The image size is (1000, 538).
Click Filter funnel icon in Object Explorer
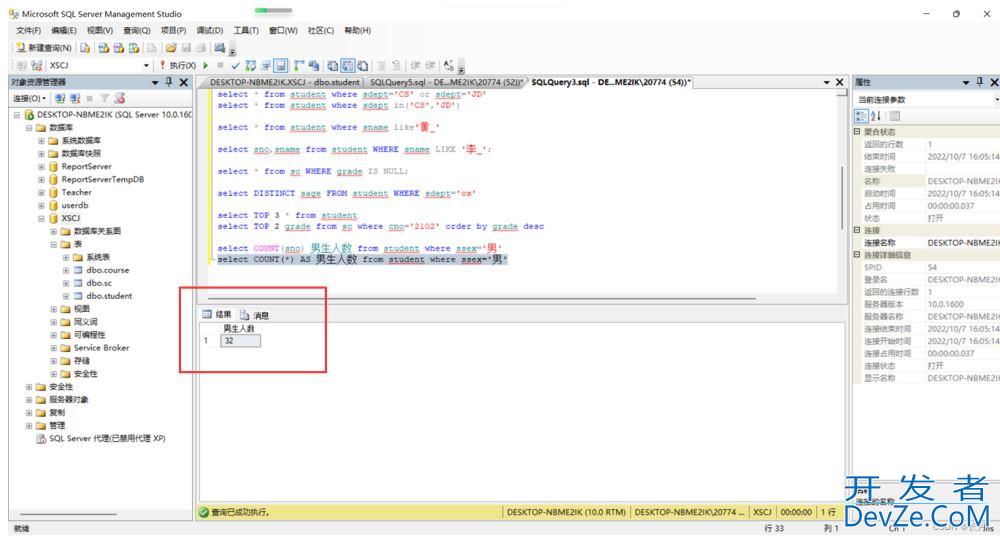pyautogui.click(x=104, y=98)
